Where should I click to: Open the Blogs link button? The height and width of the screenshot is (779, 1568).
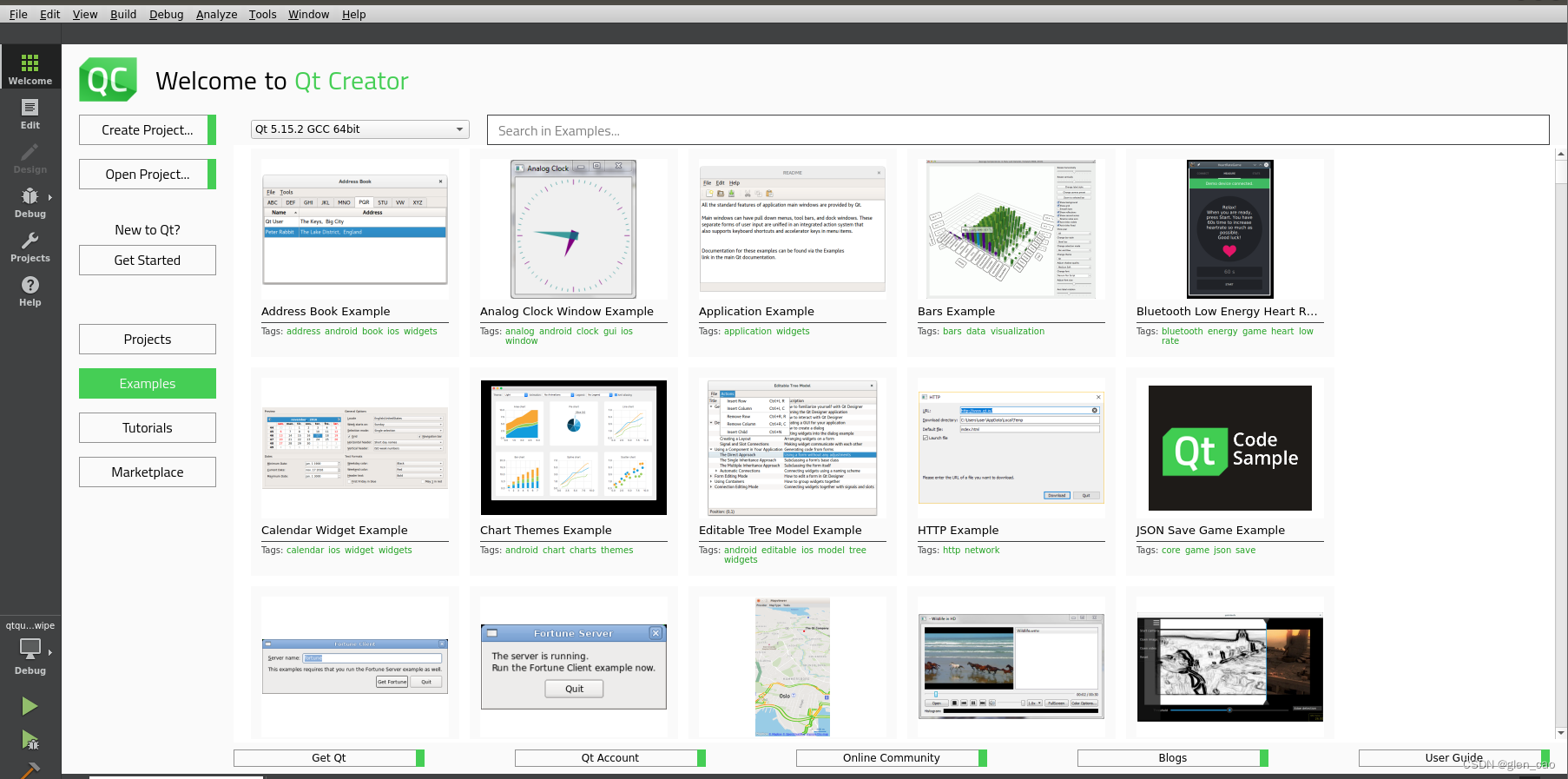point(1173,758)
